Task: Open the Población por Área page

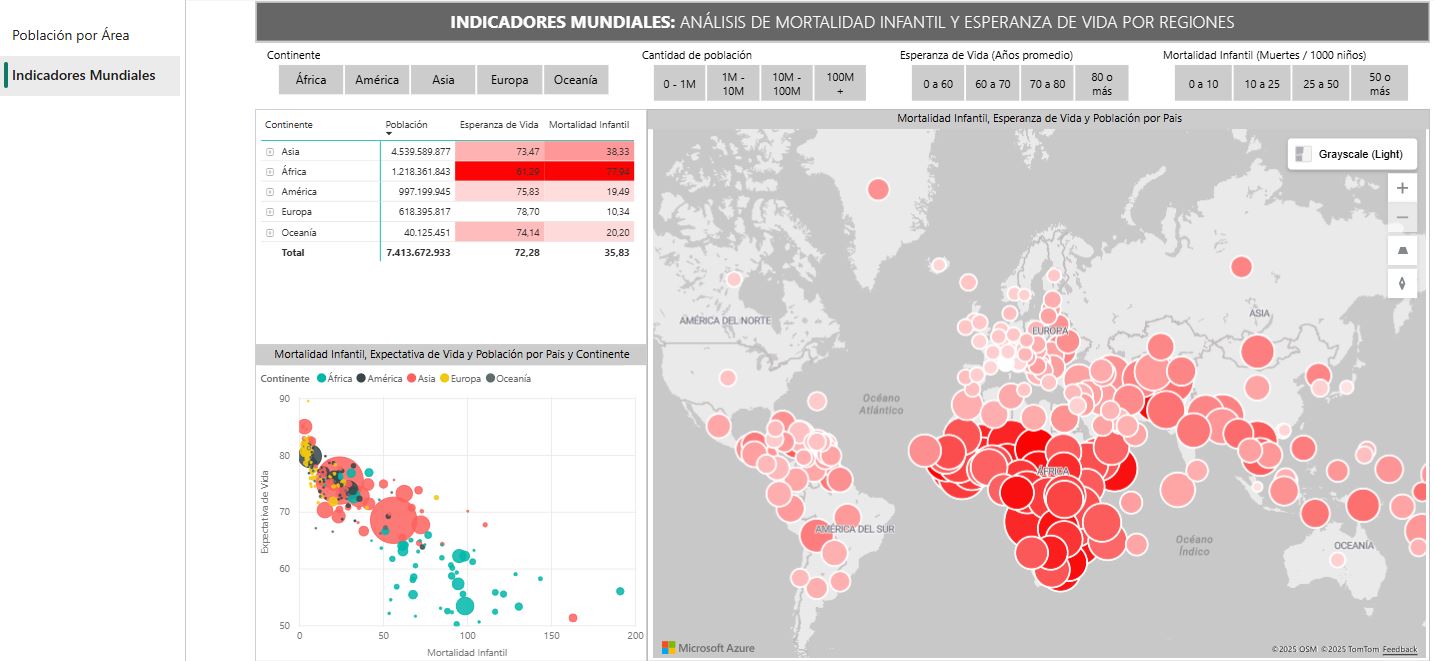Action: click(x=71, y=35)
